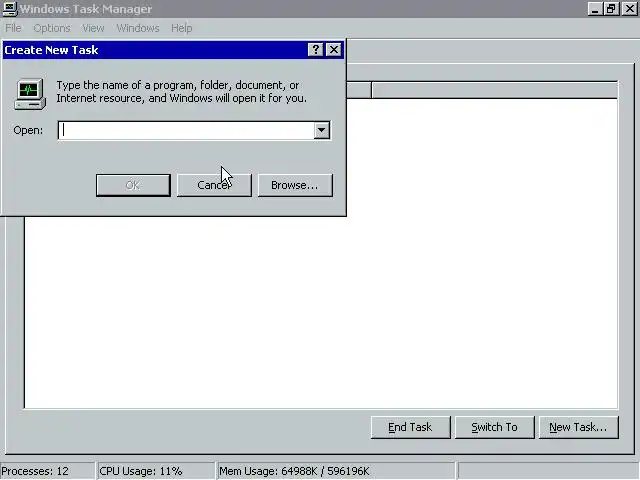
Task: Click the New Task... button
Action: click(579, 427)
